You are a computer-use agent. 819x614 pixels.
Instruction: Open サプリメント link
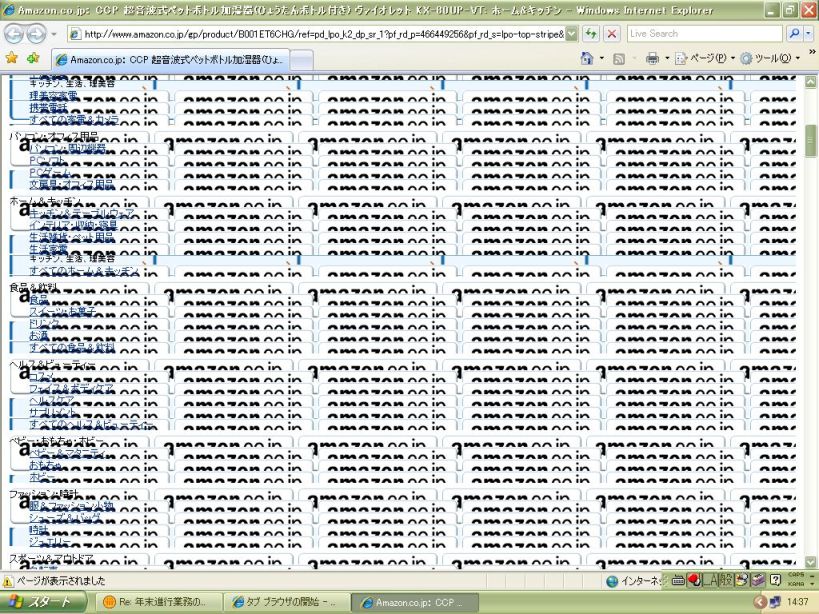tap(54, 412)
